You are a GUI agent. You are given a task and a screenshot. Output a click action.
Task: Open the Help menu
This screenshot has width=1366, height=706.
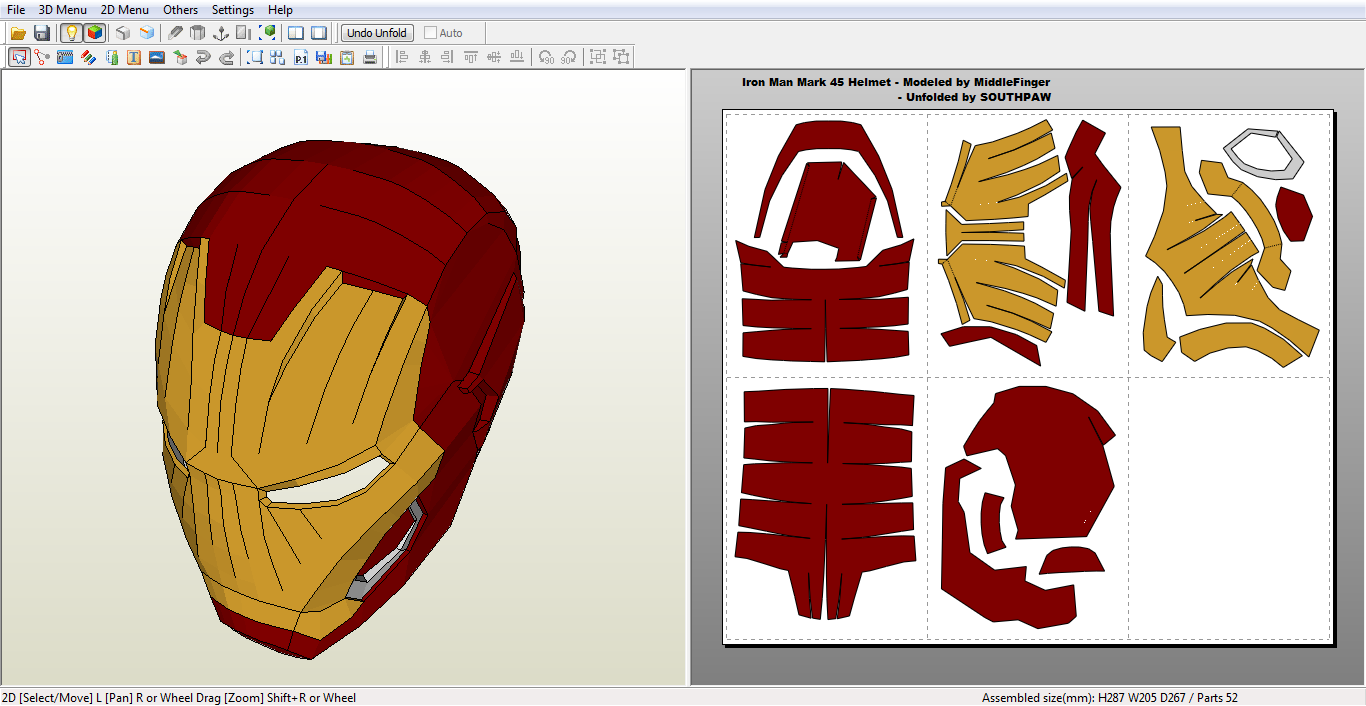(x=281, y=10)
